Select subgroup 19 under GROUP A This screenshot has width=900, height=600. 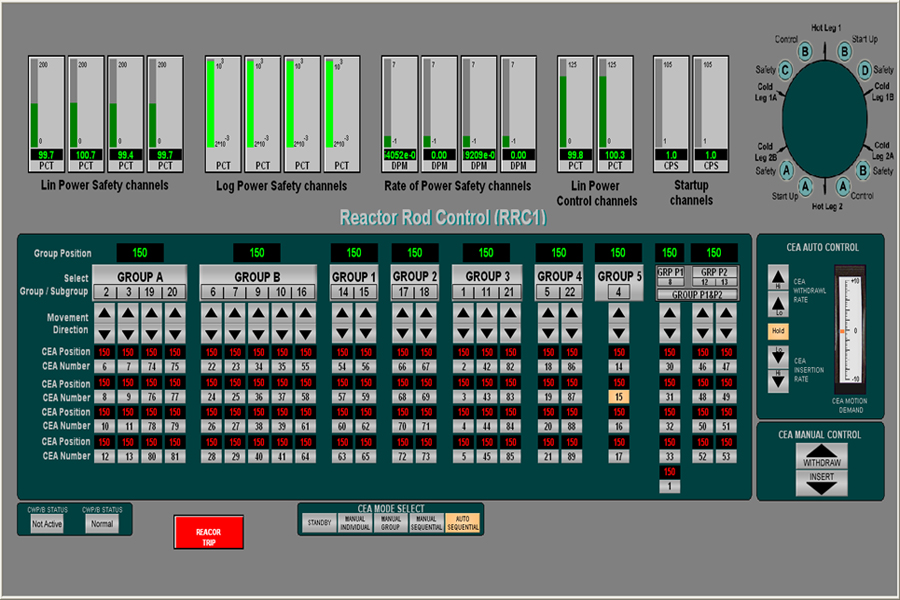point(149,292)
